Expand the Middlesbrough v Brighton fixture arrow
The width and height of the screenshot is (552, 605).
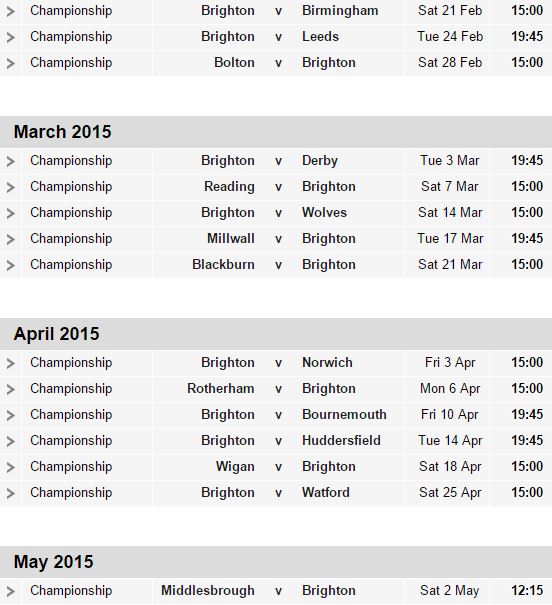tap(11, 591)
